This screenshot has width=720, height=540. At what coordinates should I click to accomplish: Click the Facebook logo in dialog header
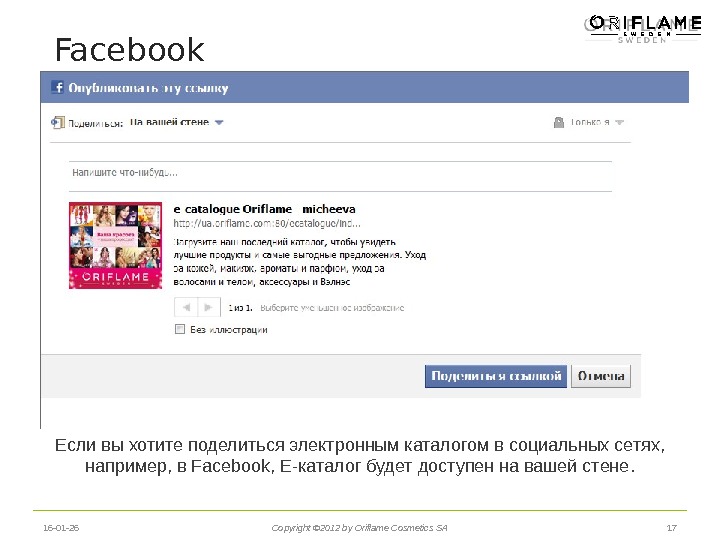57,87
